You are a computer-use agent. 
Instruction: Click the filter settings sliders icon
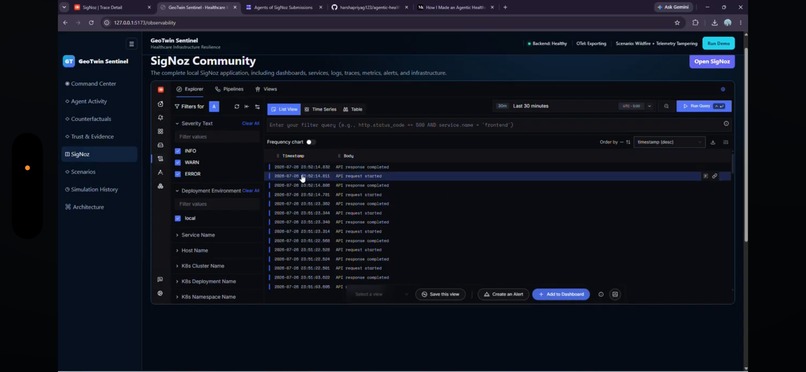click(x=257, y=107)
